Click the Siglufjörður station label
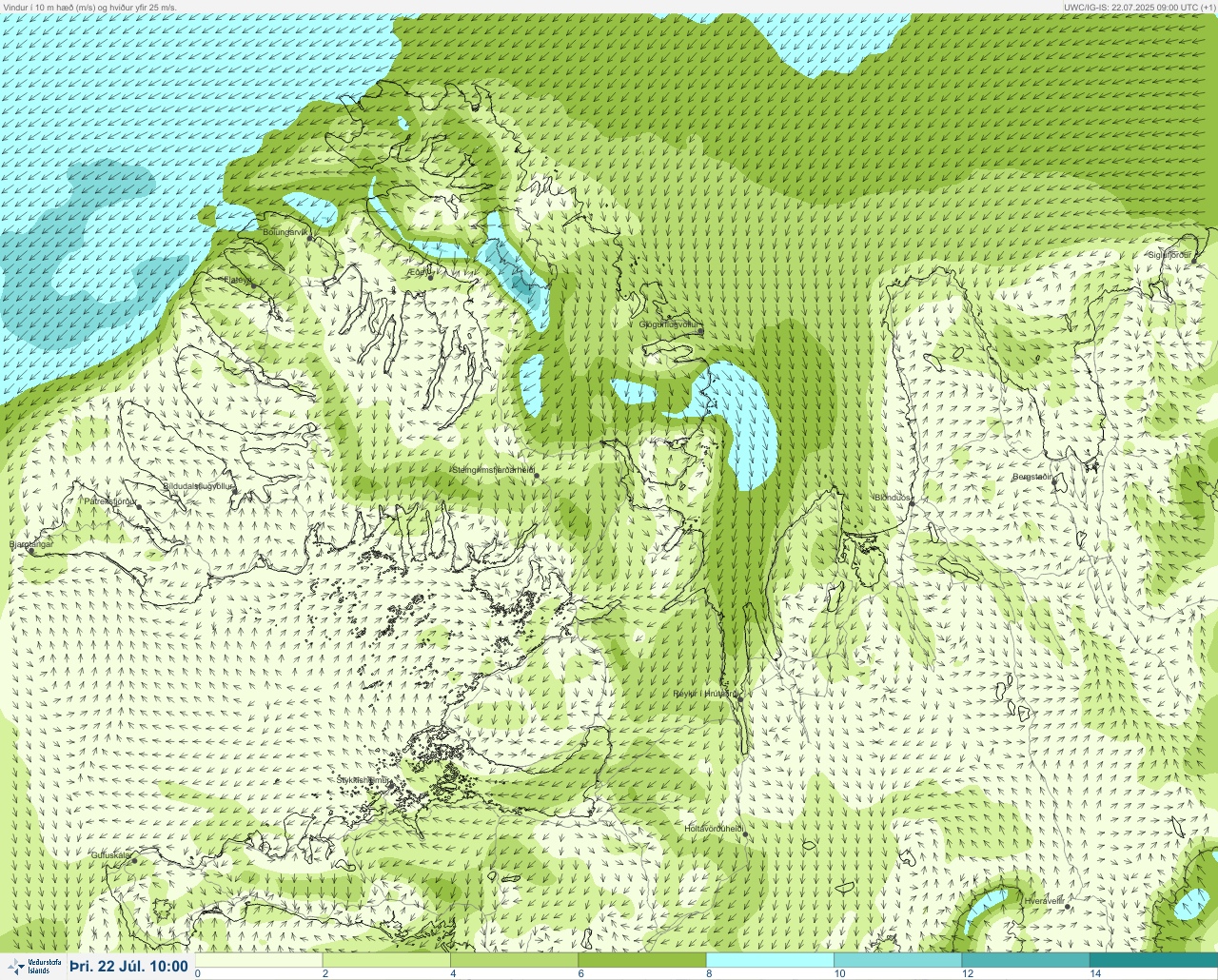 pos(1170,255)
